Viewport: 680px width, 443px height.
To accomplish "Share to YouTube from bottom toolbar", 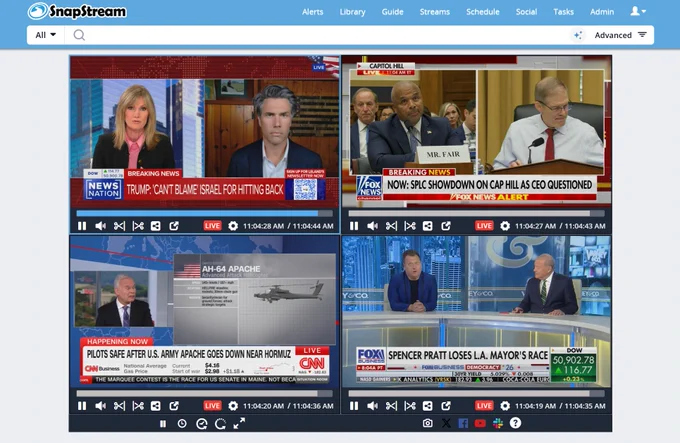I will pos(480,423).
